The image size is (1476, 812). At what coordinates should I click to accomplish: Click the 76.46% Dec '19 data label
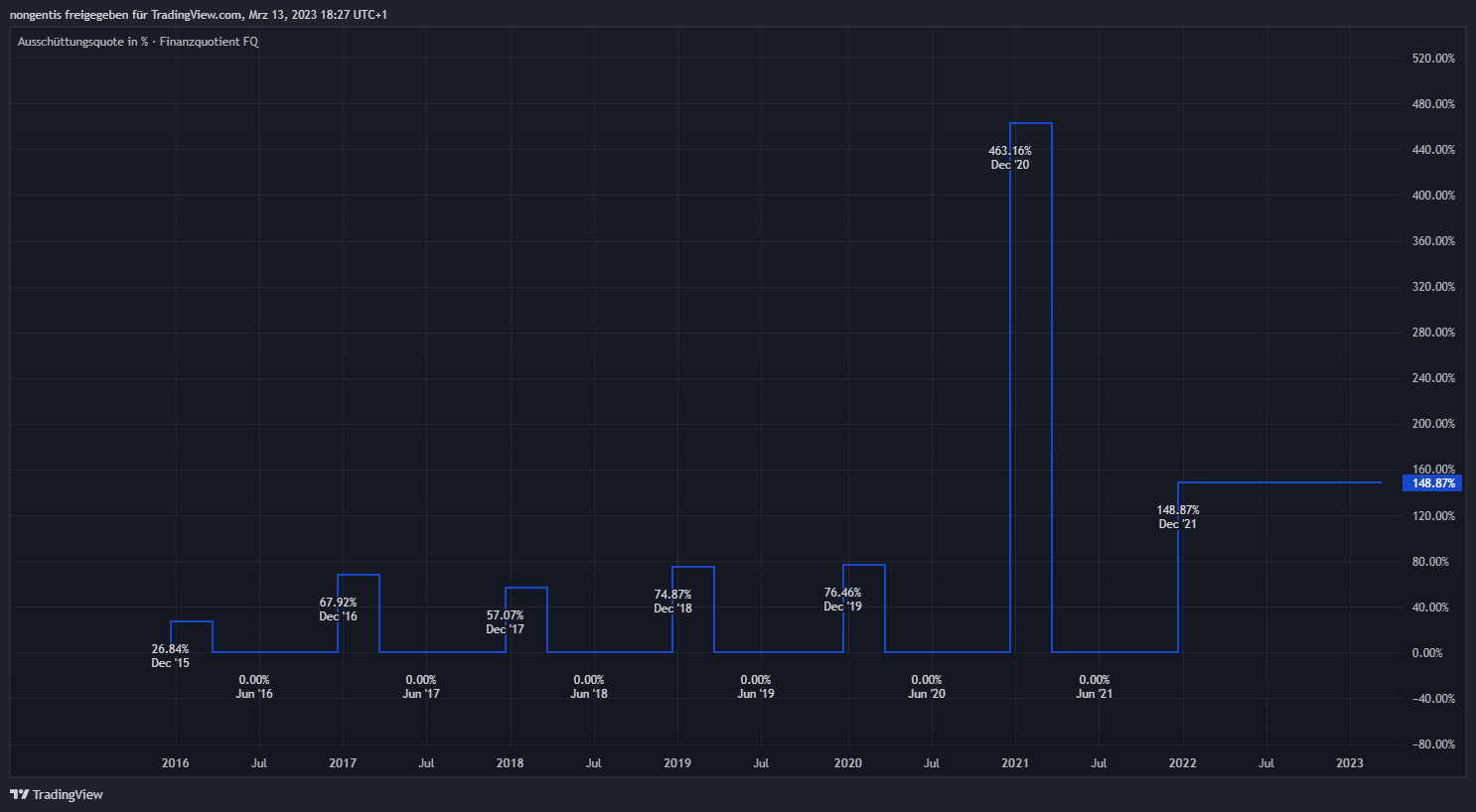point(842,600)
